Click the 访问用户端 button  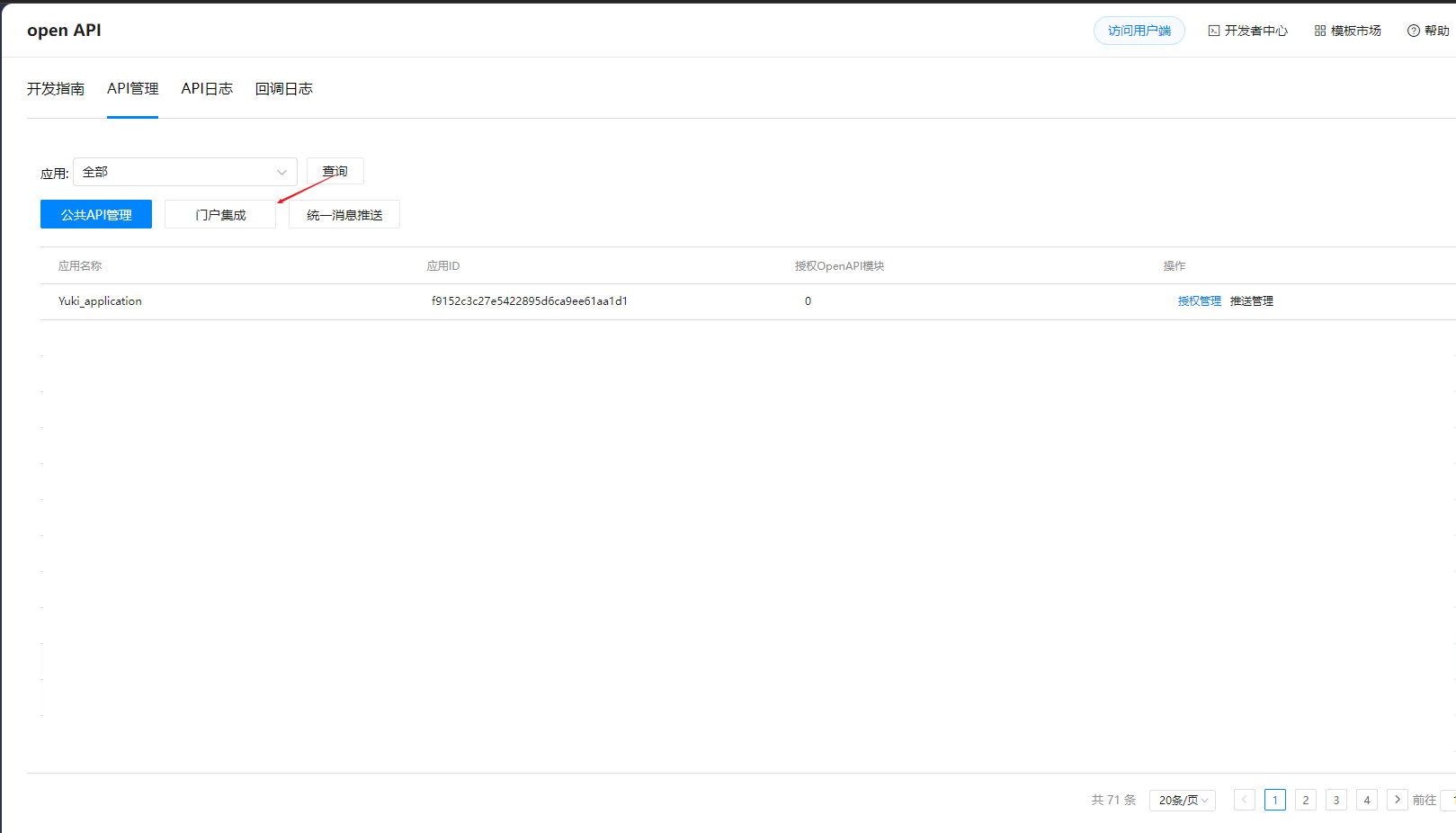tap(1139, 31)
